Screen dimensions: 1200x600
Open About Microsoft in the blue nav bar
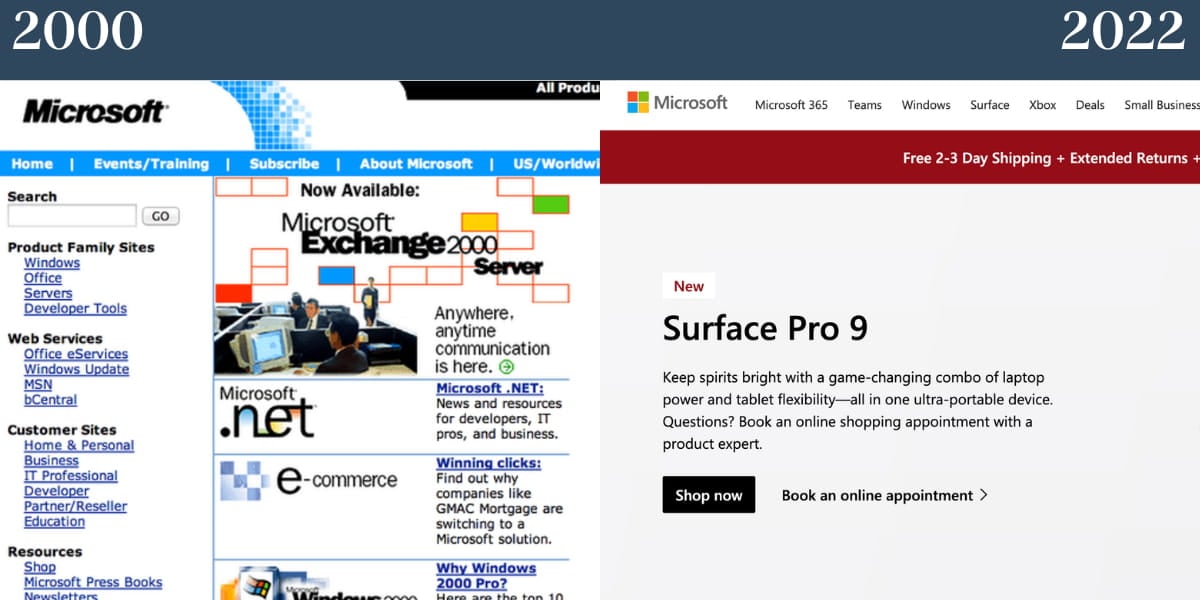tap(416, 164)
